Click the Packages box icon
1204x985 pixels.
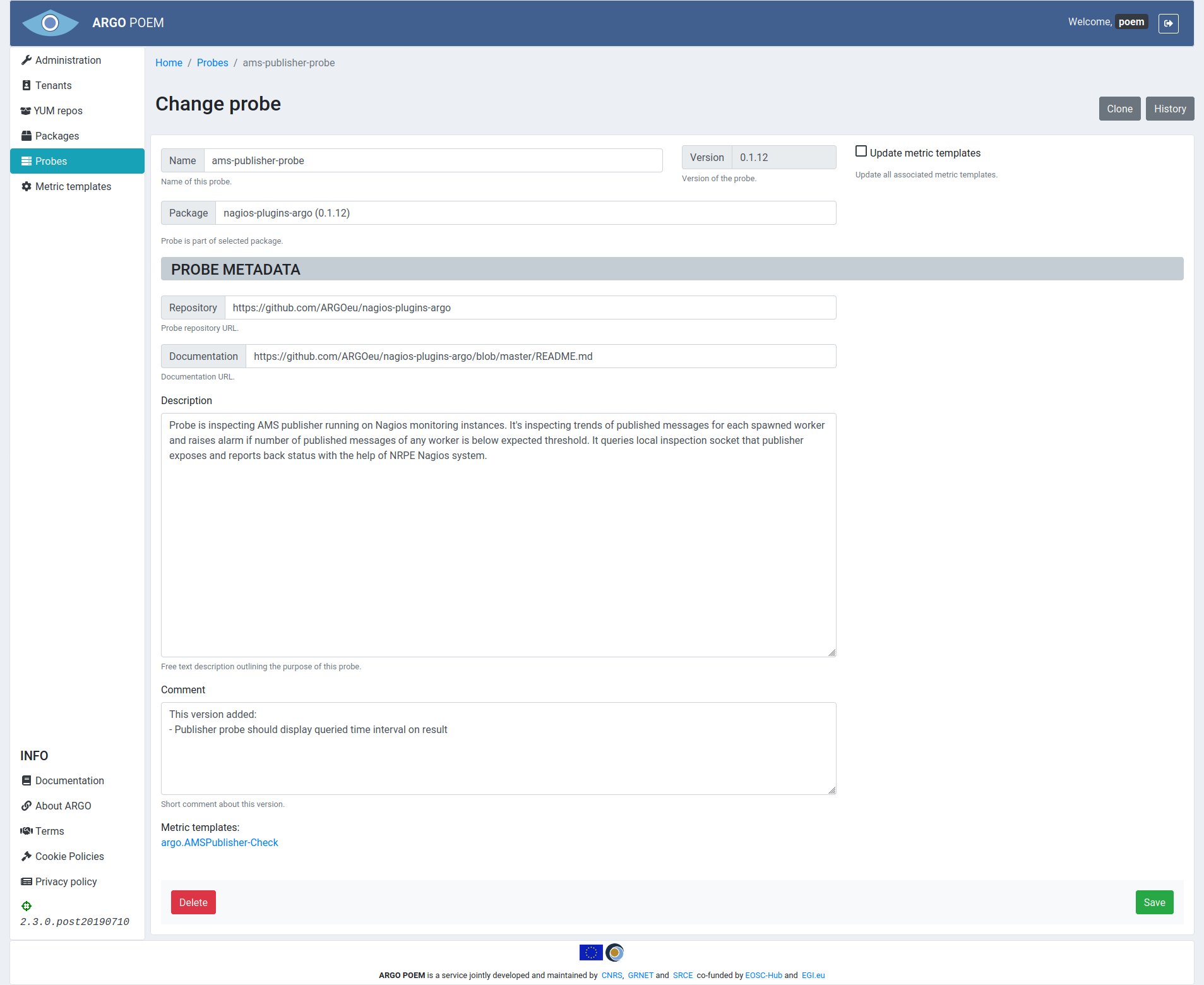[26, 136]
